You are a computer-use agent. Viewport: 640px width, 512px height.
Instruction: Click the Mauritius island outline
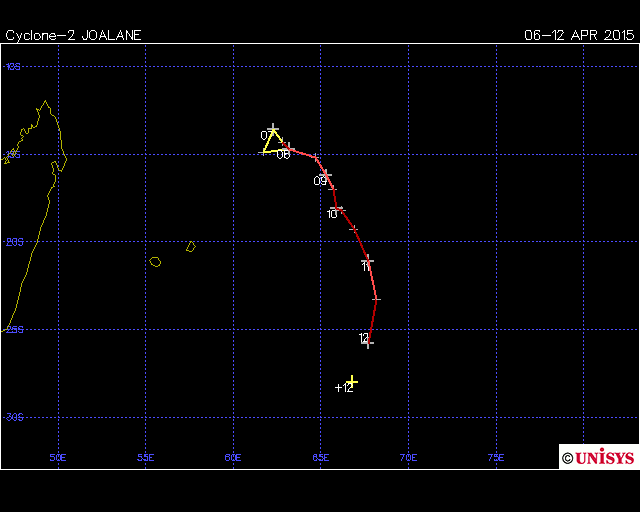point(190,246)
